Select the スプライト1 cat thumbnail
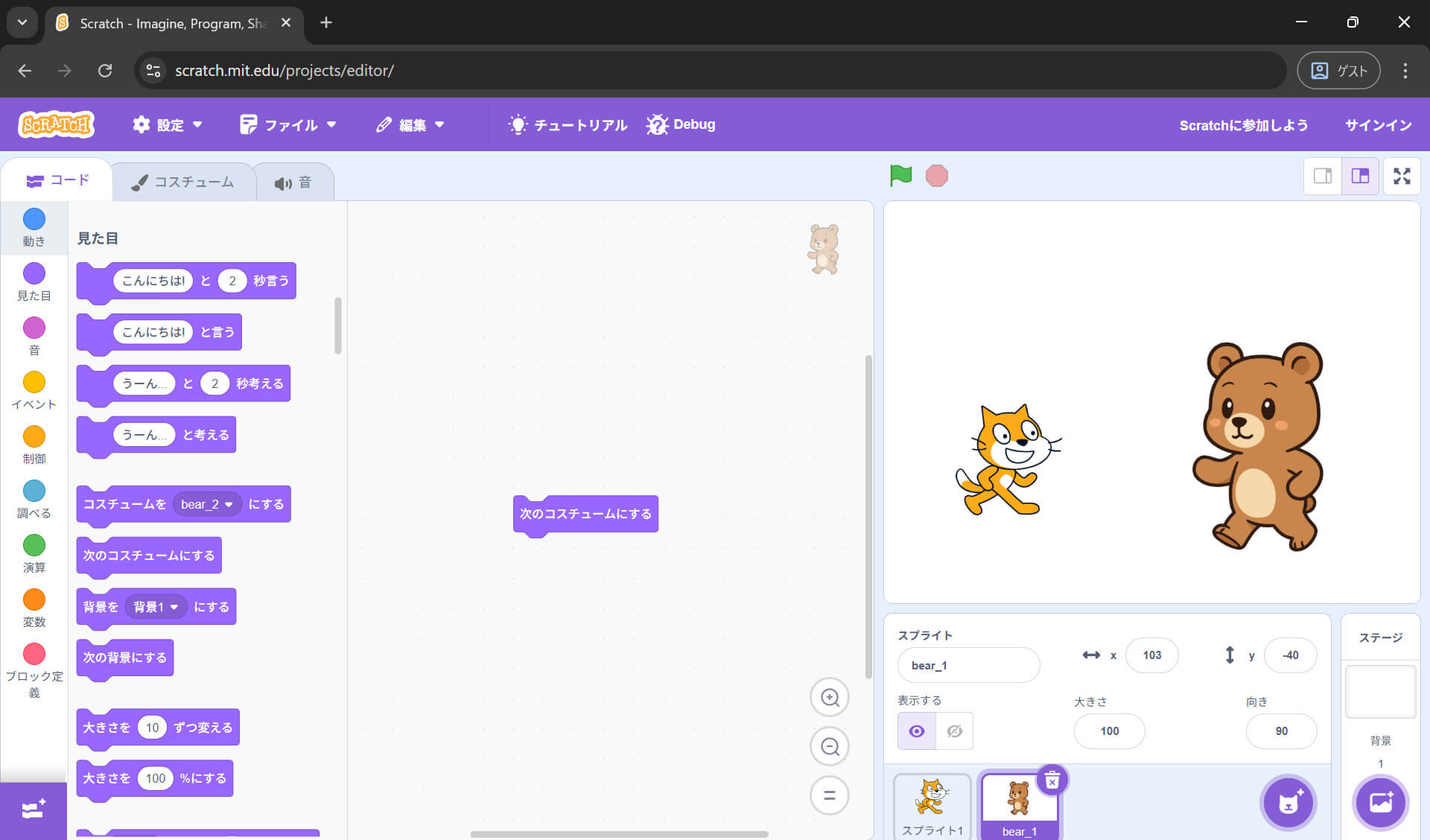This screenshot has width=1430, height=840. click(x=932, y=804)
